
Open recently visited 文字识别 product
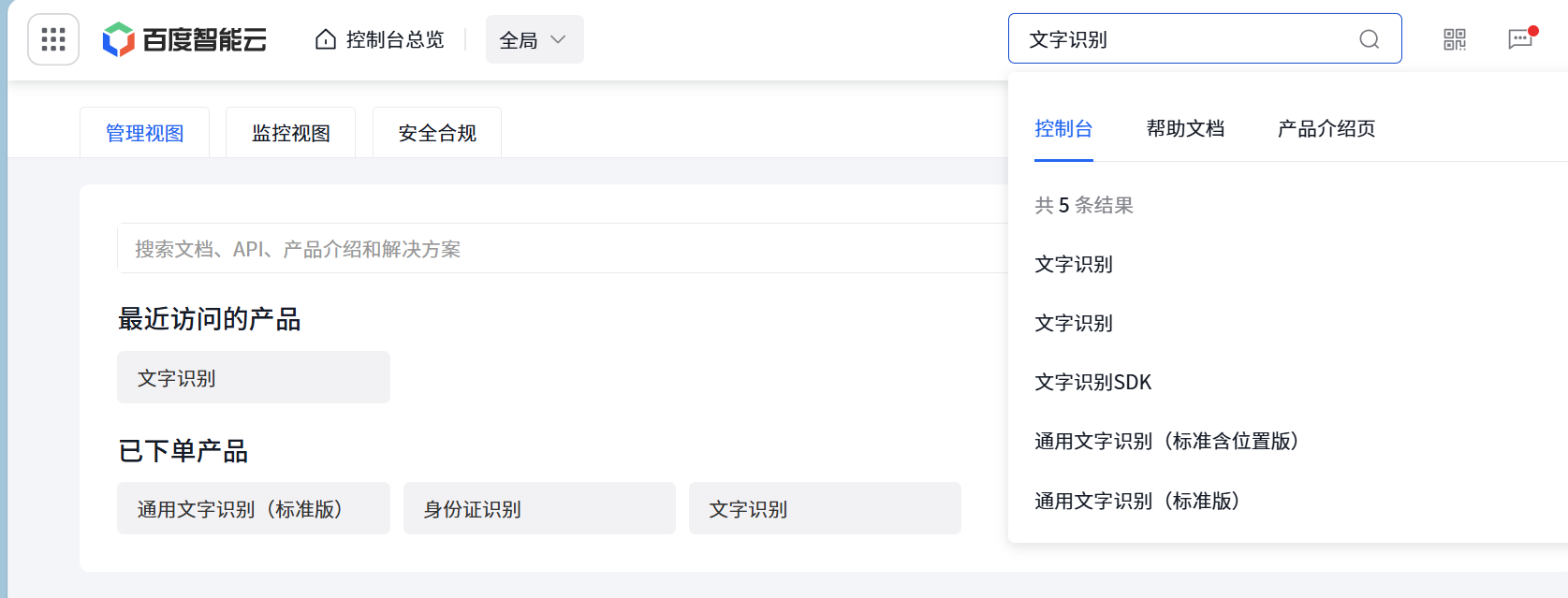[253, 377]
